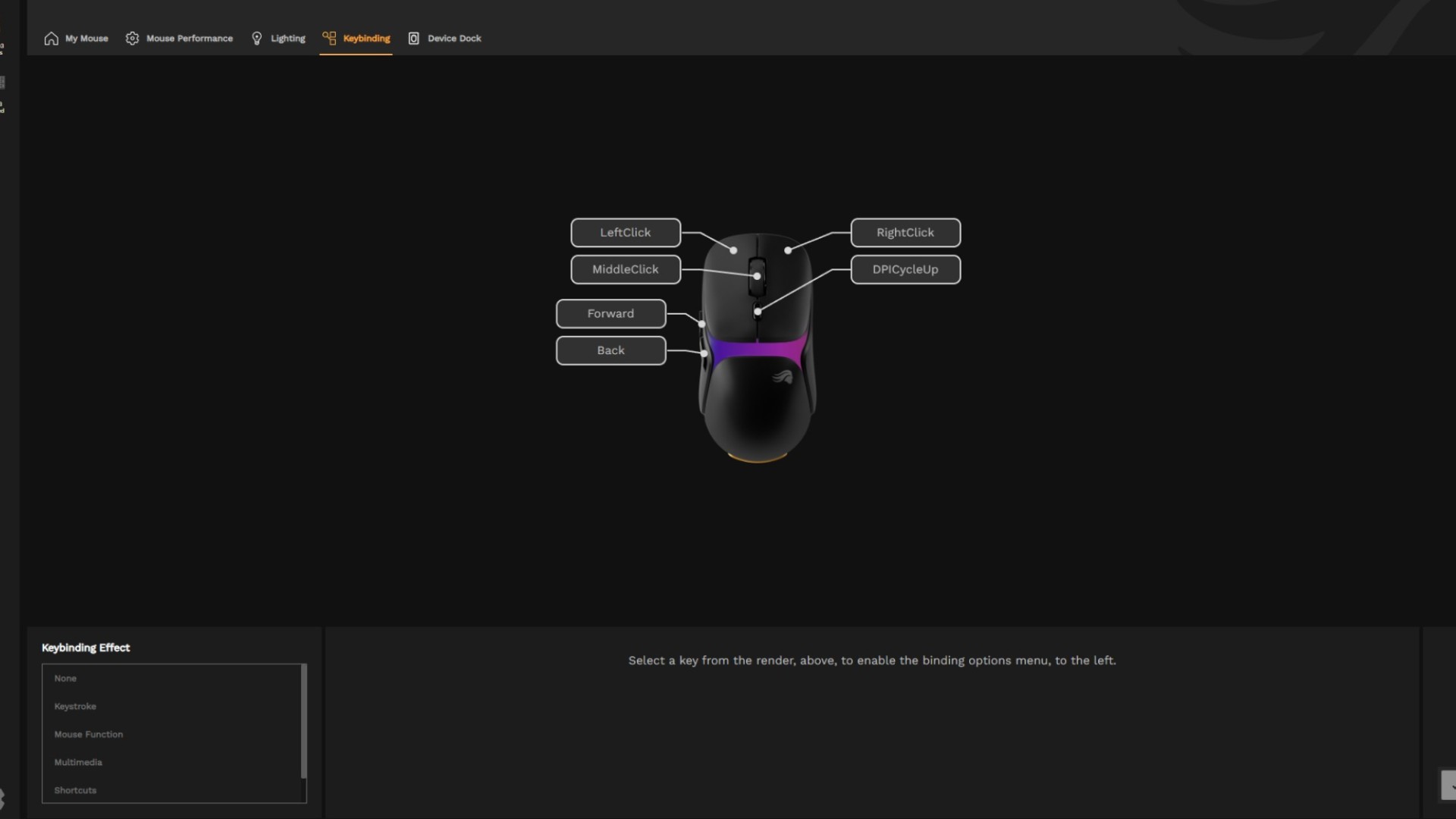This screenshot has height=819, width=1456.
Task: Switch to the Lighting tab
Action: coord(288,38)
